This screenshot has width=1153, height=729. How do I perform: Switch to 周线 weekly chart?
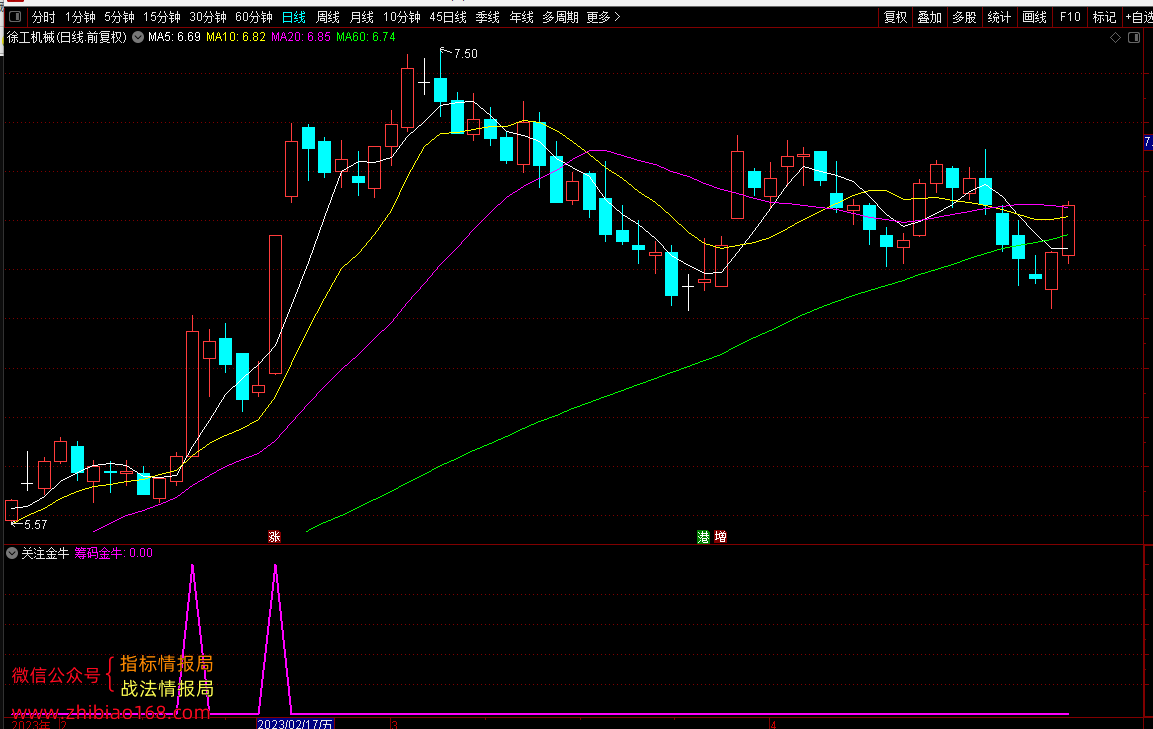click(x=327, y=17)
